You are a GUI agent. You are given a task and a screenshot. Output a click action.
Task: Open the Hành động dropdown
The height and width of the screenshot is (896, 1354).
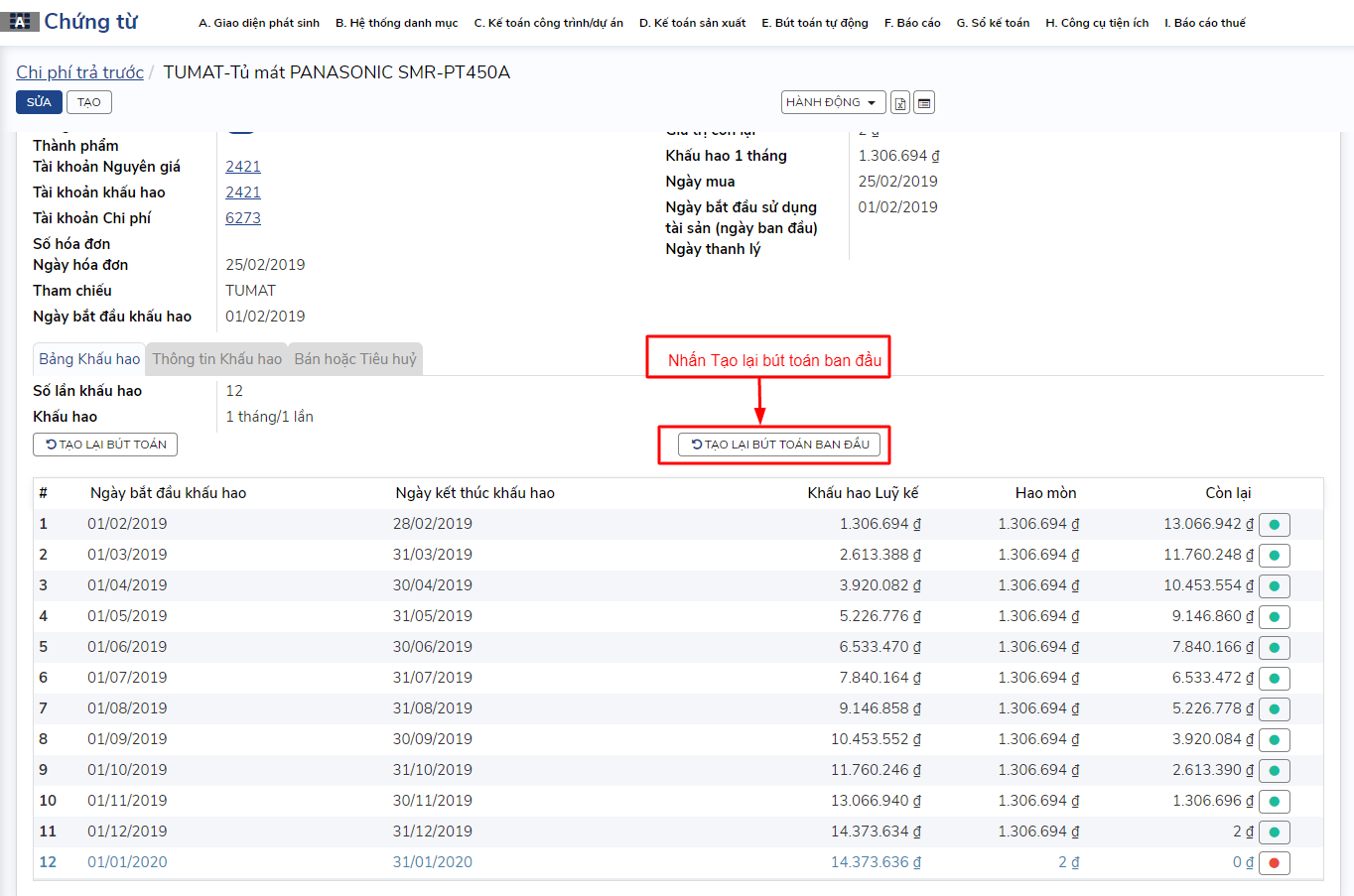coord(833,102)
